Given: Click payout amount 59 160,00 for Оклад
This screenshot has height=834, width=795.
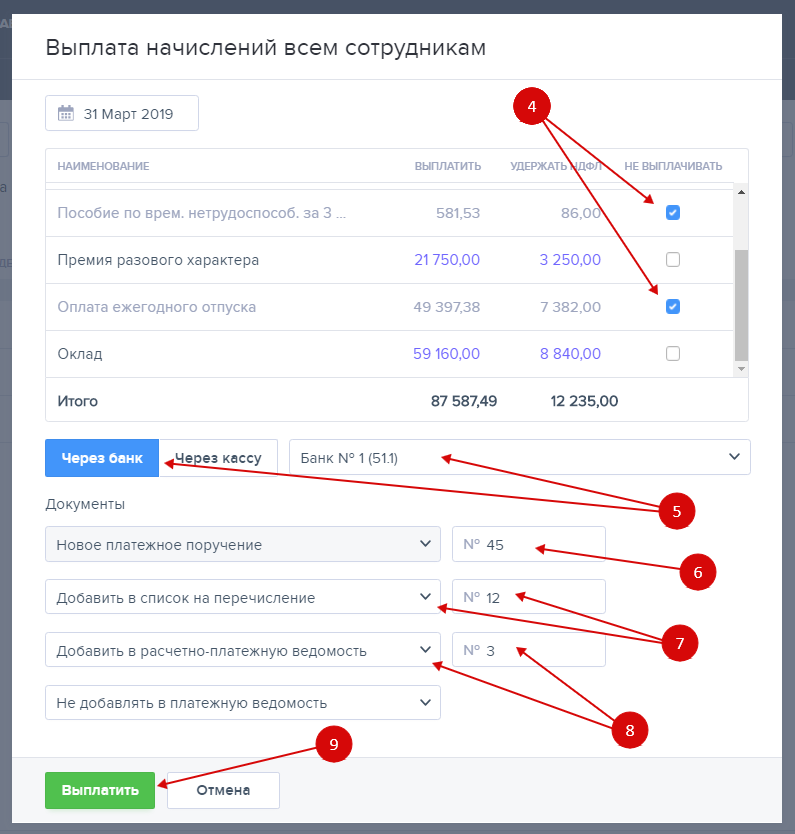Looking at the screenshot, I should 446,354.
